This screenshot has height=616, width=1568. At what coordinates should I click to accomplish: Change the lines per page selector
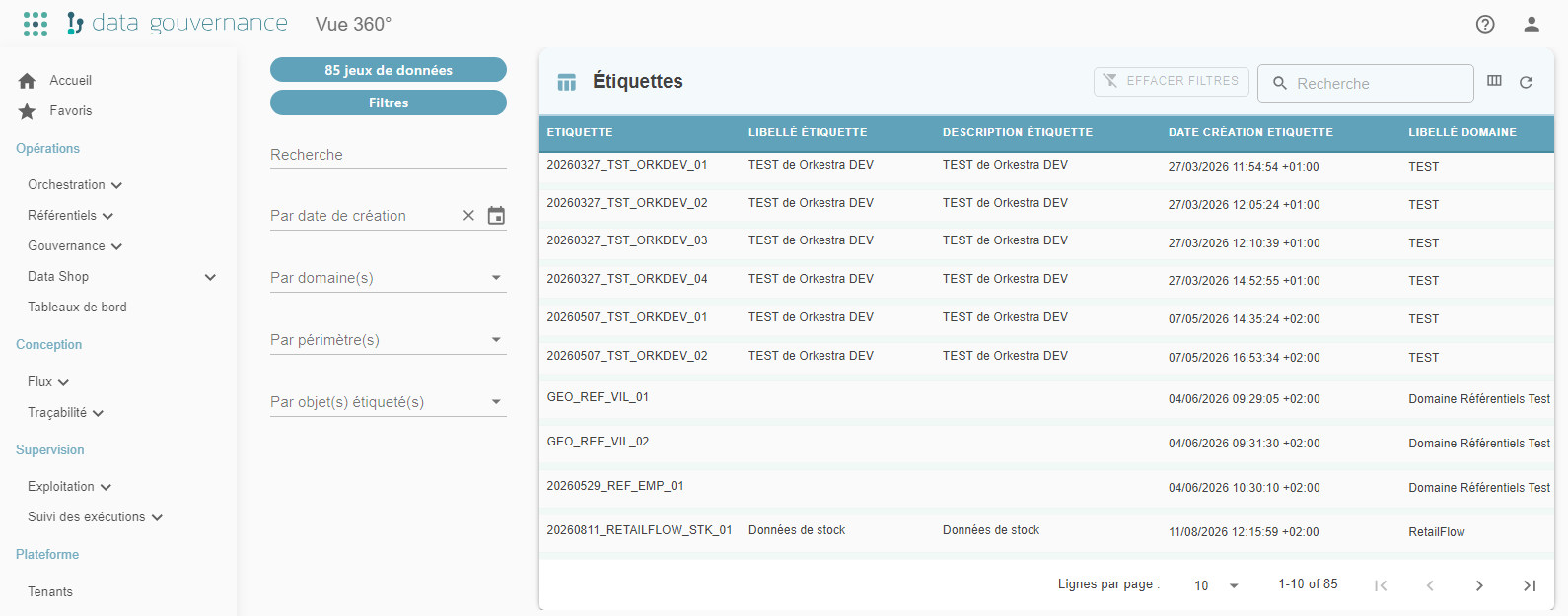1216,585
